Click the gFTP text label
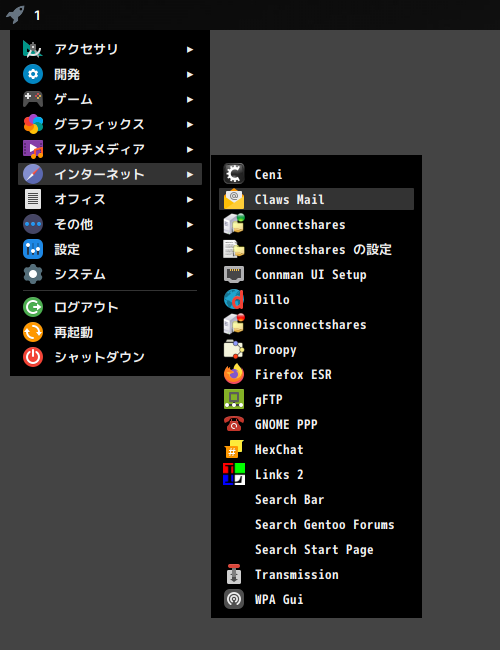This screenshot has height=650, width=500. [x=269, y=400]
